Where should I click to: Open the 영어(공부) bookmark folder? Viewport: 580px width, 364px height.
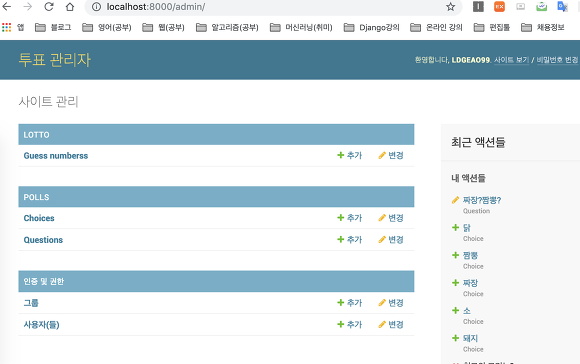pyautogui.click(x=107, y=27)
